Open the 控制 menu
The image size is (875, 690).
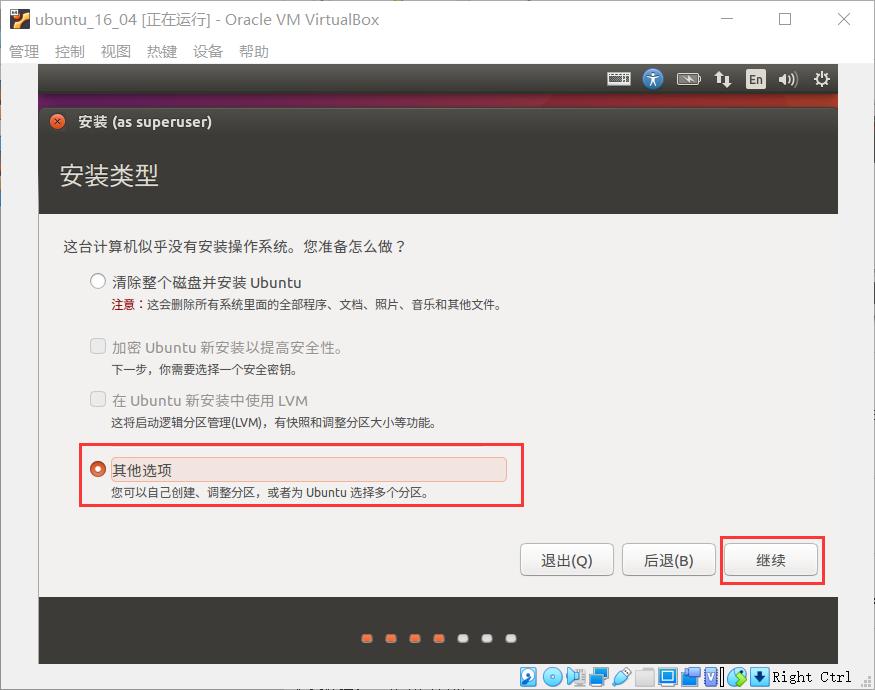point(70,51)
